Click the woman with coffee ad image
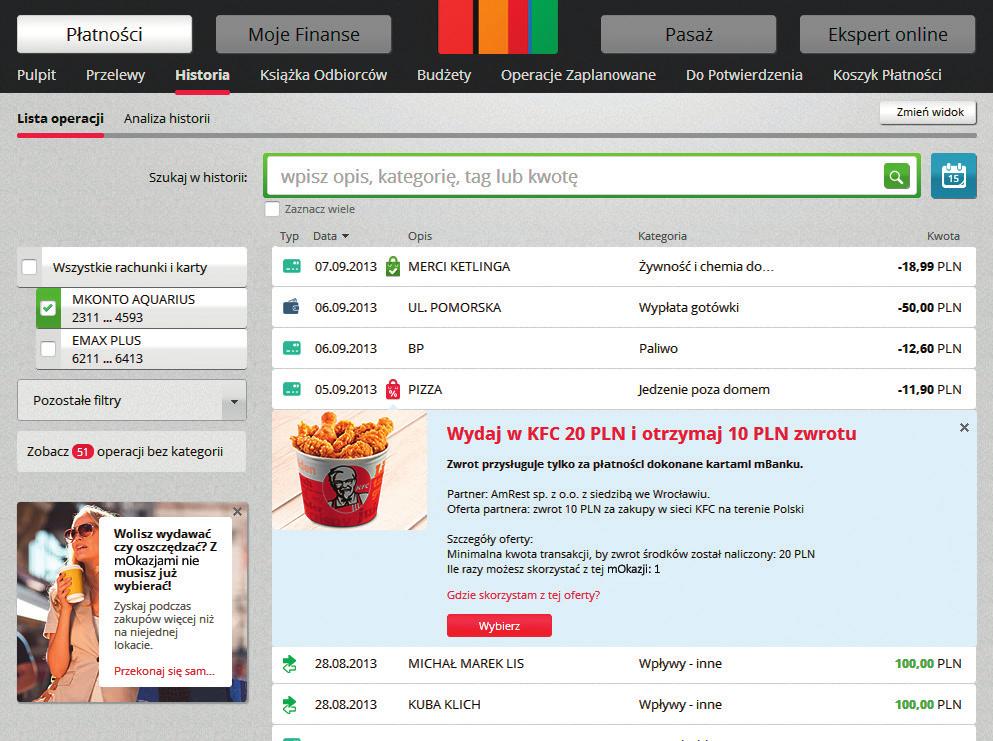This screenshot has width=993, height=741. [x=58, y=602]
